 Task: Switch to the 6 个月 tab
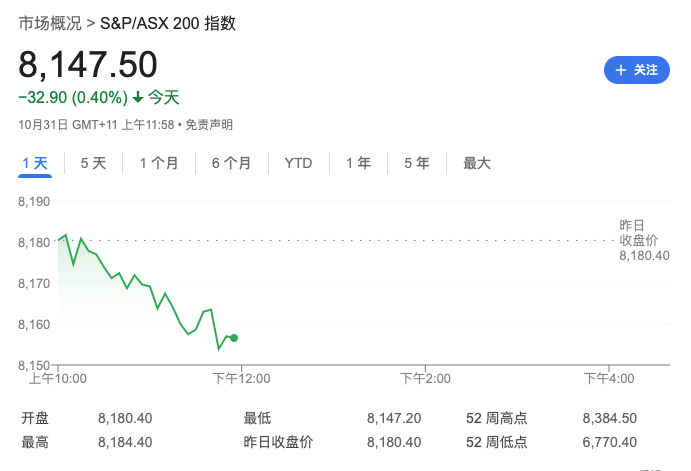tap(231, 163)
